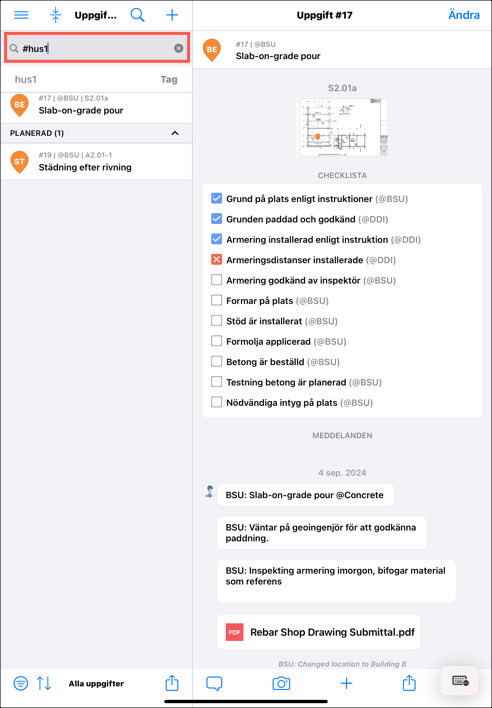Open the hamburger menu icon
Viewport: 492px width, 708px height.
click(x=21, y=15)
